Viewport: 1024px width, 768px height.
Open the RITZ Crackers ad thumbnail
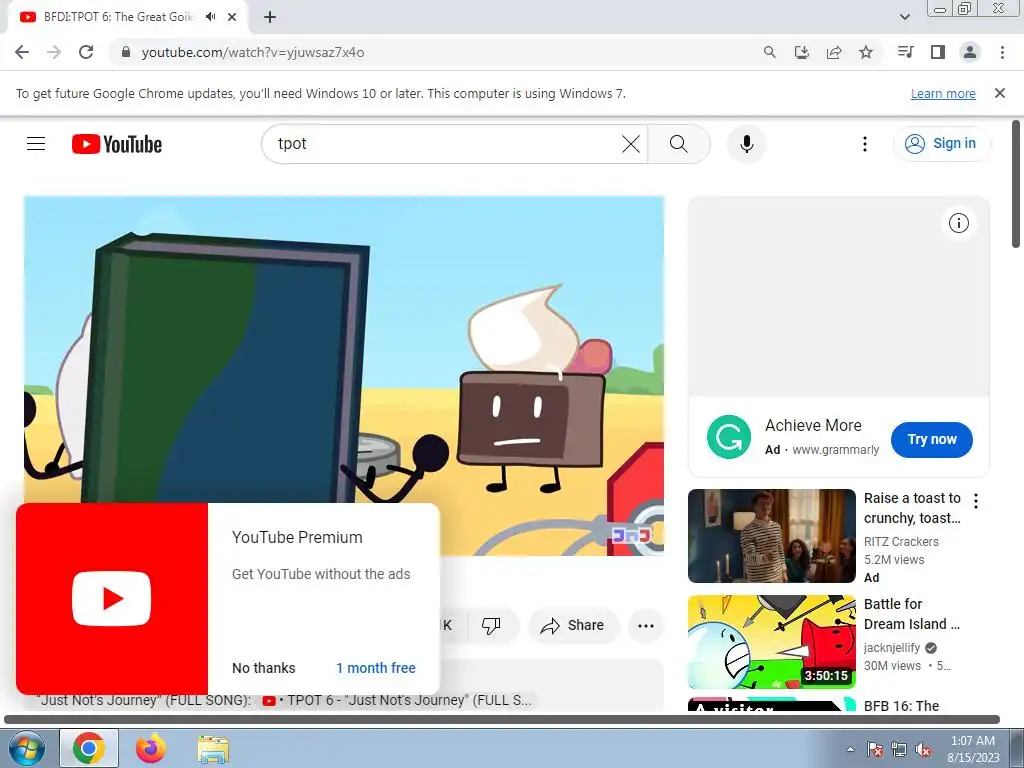point(771,536)
